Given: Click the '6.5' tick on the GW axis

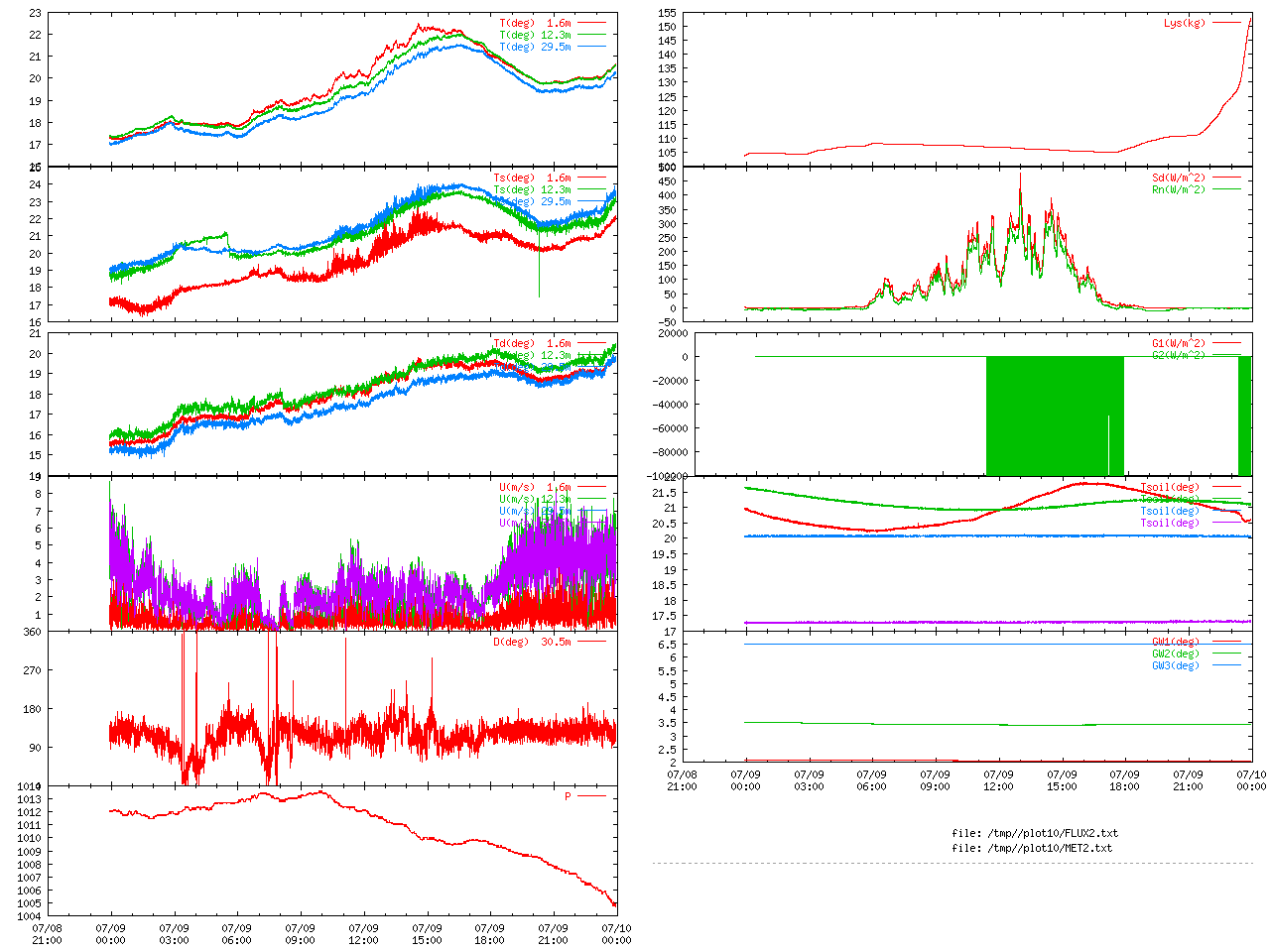Looking at the screenshot, I should 668,645.
